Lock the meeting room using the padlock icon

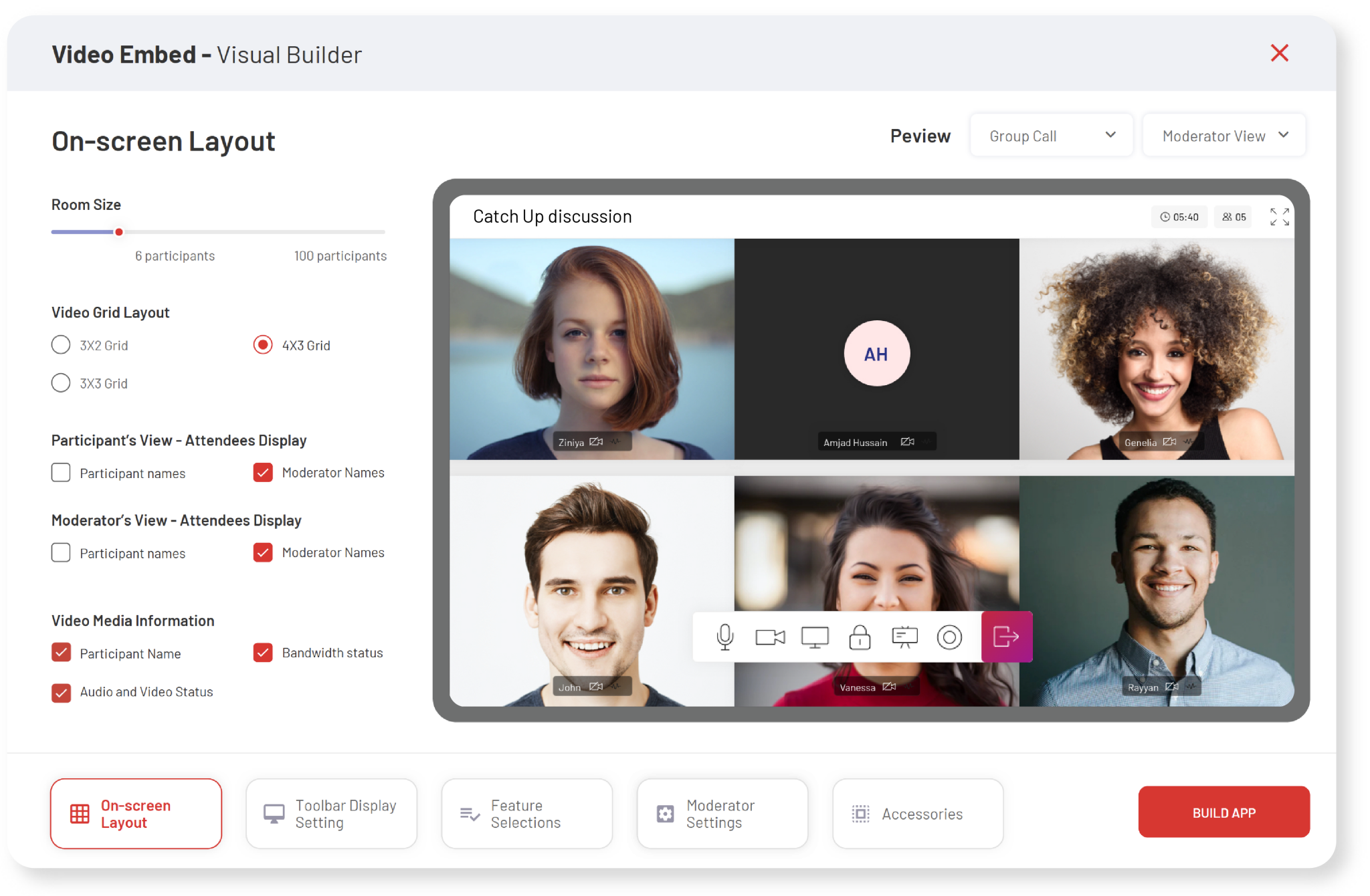[860, 637]
